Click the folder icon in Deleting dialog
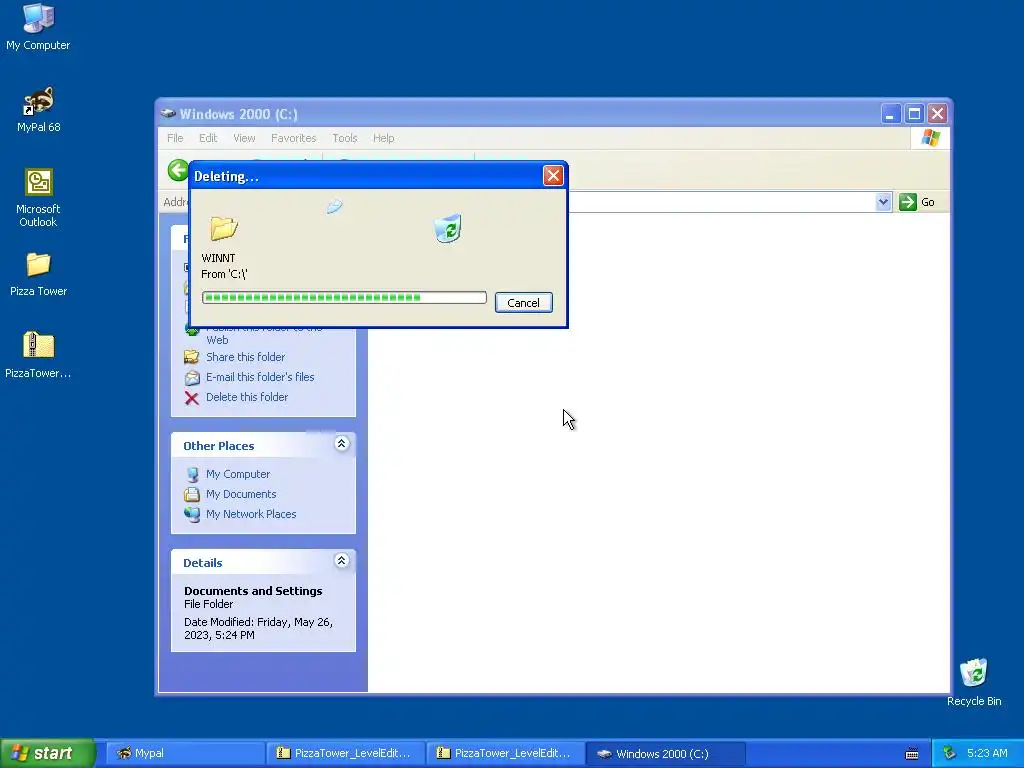Screen dimensions: 1024x768 click(x=224, y=229)
